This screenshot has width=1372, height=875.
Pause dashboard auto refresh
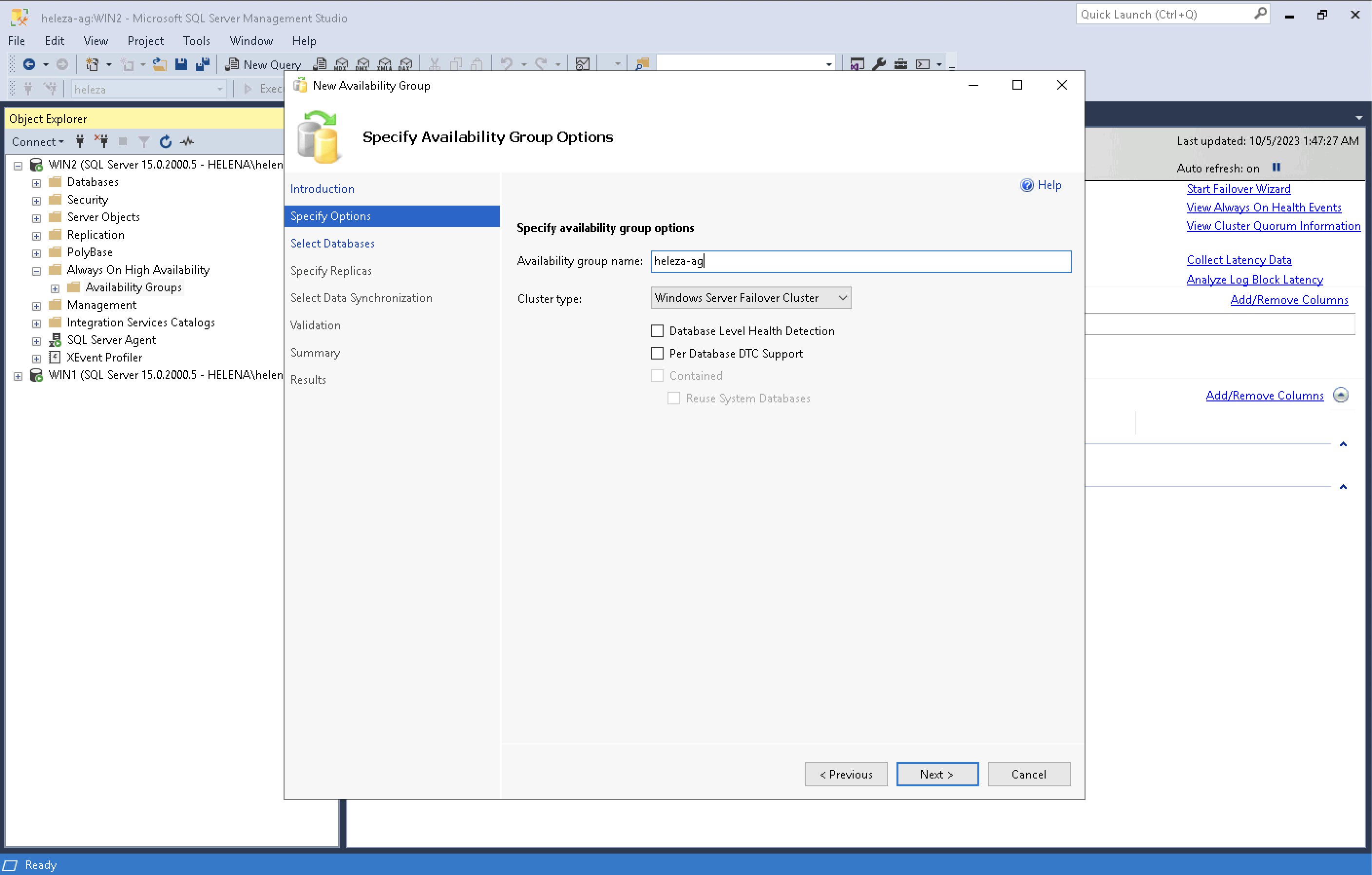pos(1277,168)
